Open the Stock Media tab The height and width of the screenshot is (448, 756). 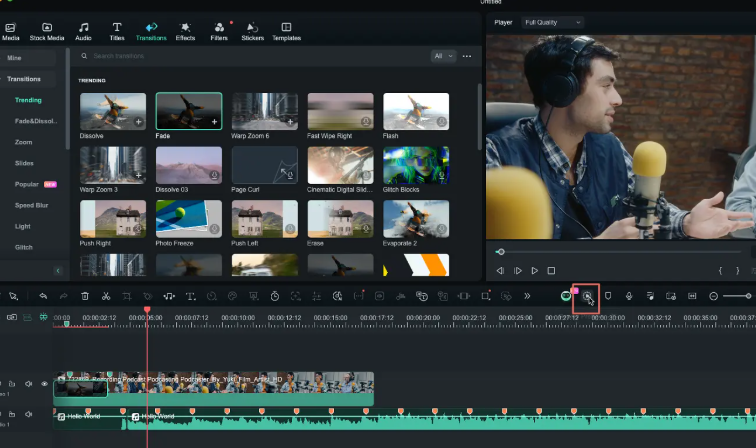click(x=47, y=31)
